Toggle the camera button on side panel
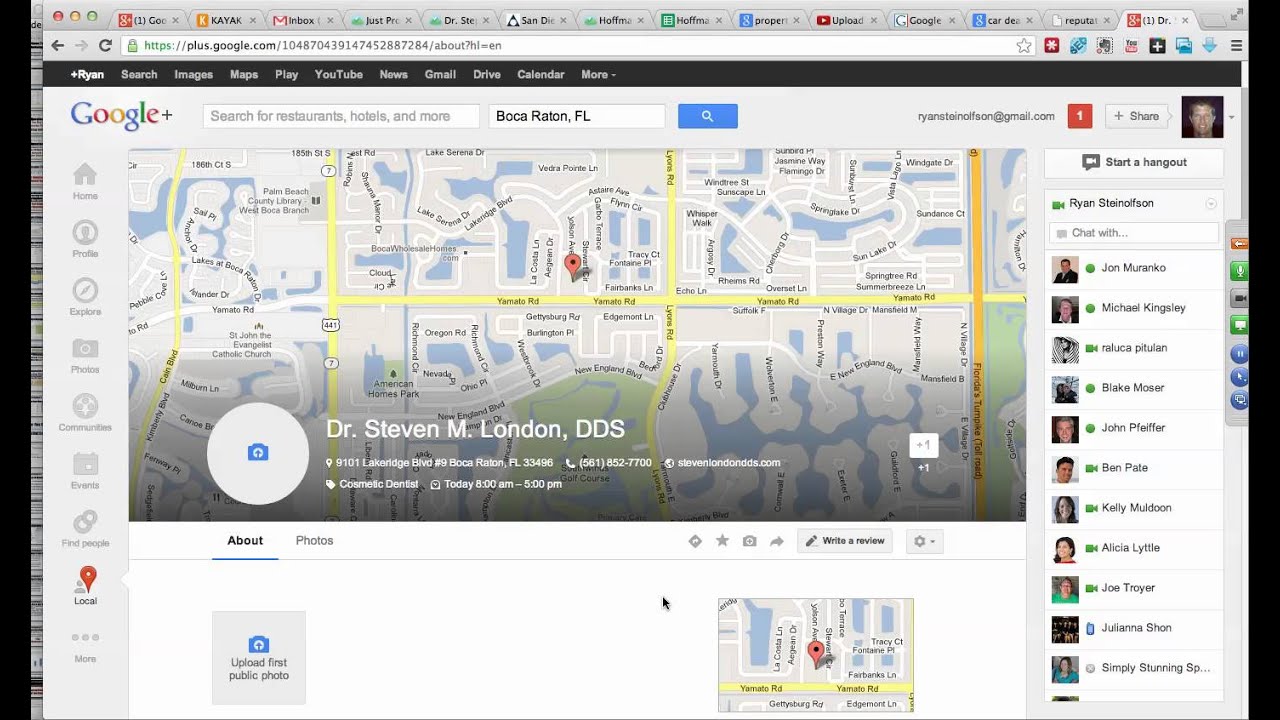This screenshot has height=720, width=1280. tap(1240, 298)
